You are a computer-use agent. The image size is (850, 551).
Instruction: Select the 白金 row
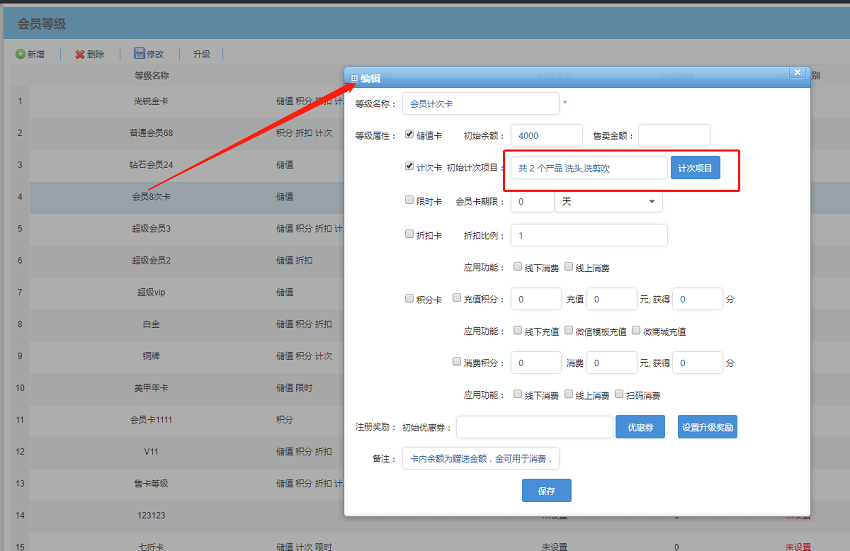click(177, 324)
